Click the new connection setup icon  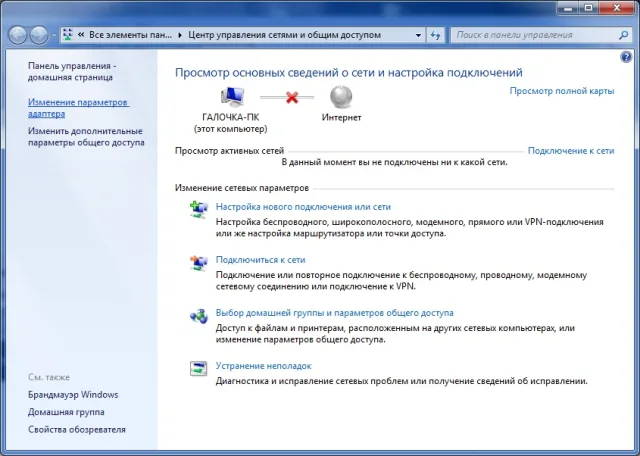[199, 209]
